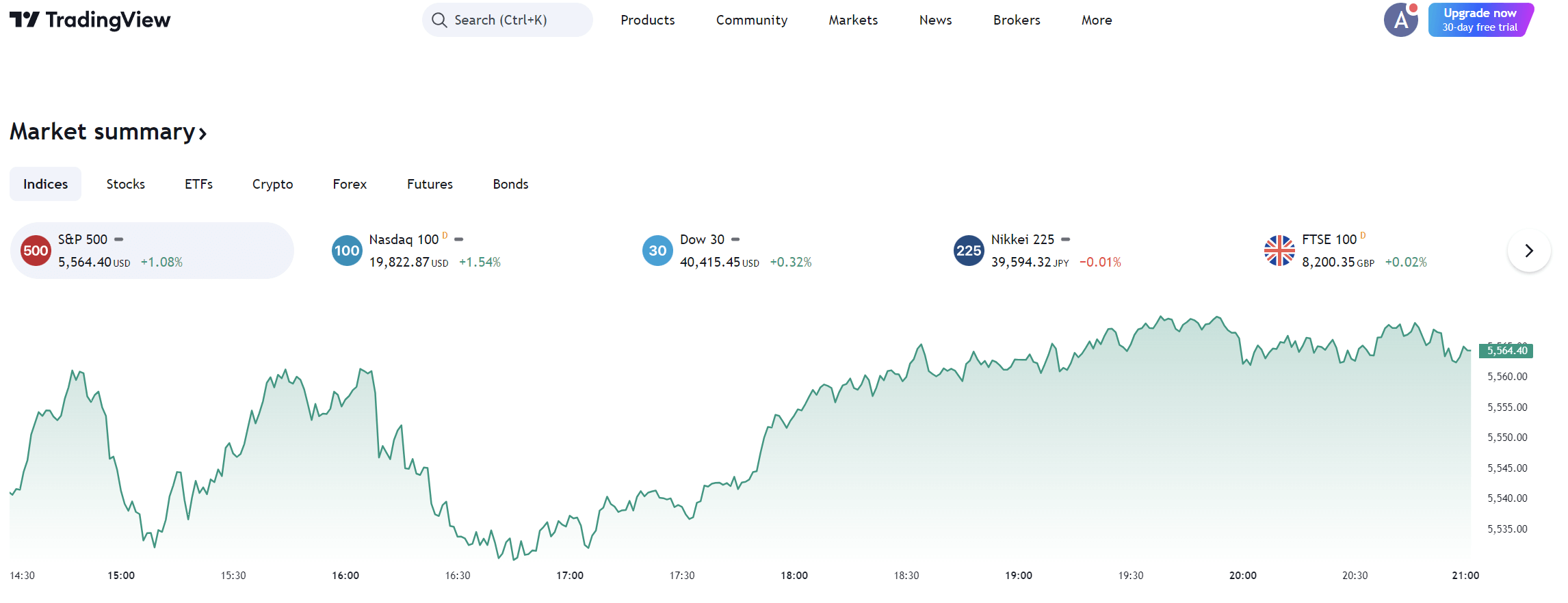Select the Nasdaq 100 index name
1568x603 pixels.
pos(404,239)
